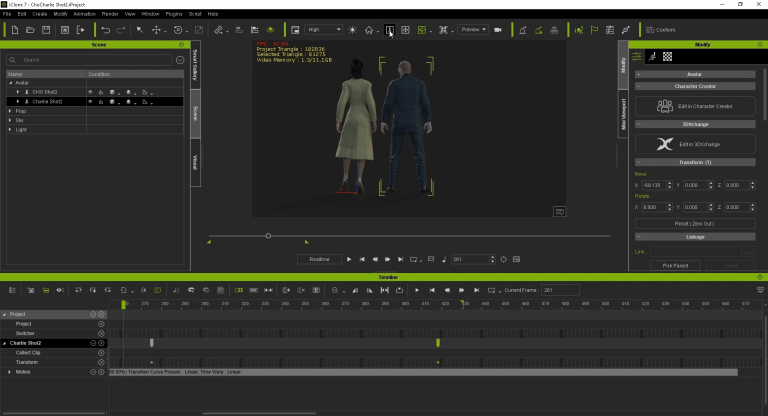Toggle the green eye icon in toolbar
The width and height of the screenshot is (768, 416).
tap(270, 30)
